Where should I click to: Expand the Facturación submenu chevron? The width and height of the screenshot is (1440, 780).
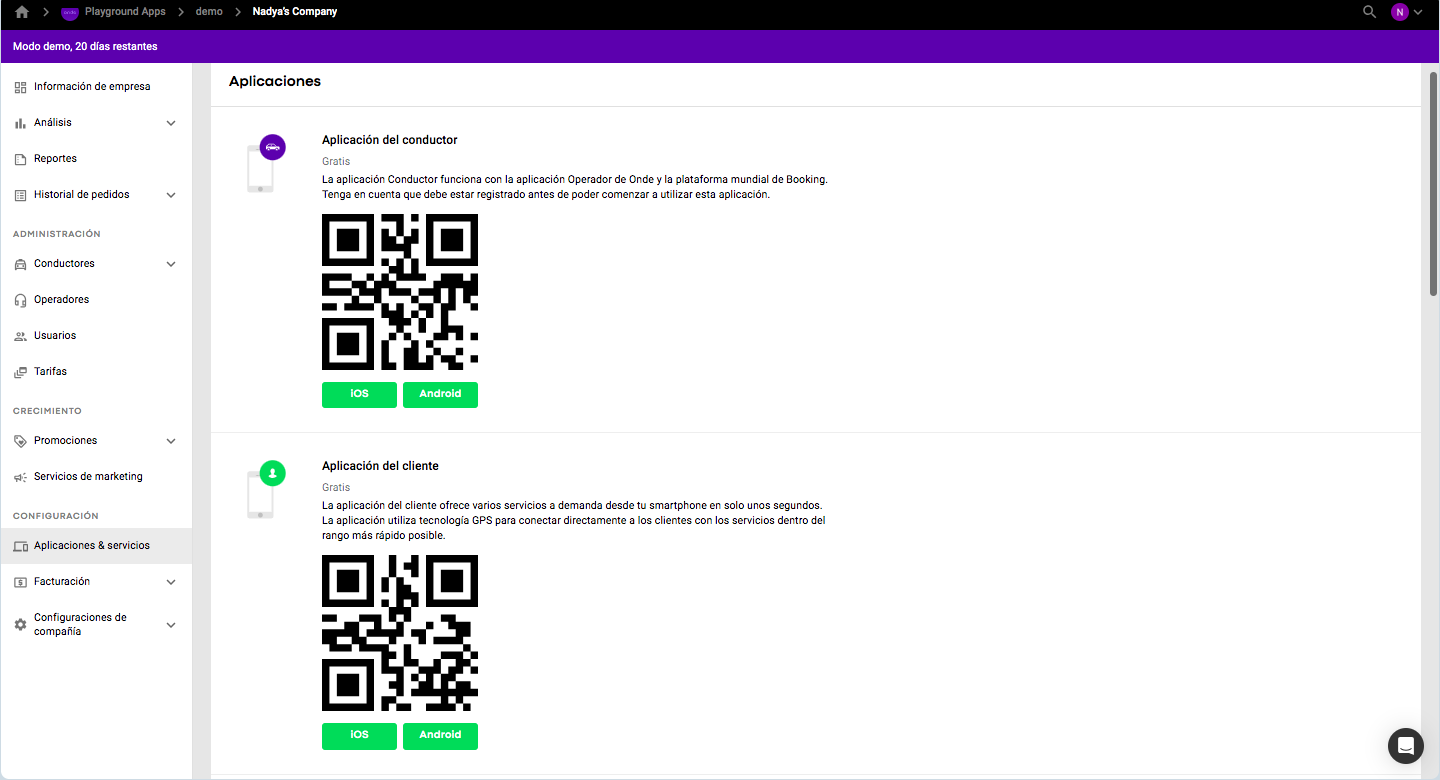(x=171, y=582)
